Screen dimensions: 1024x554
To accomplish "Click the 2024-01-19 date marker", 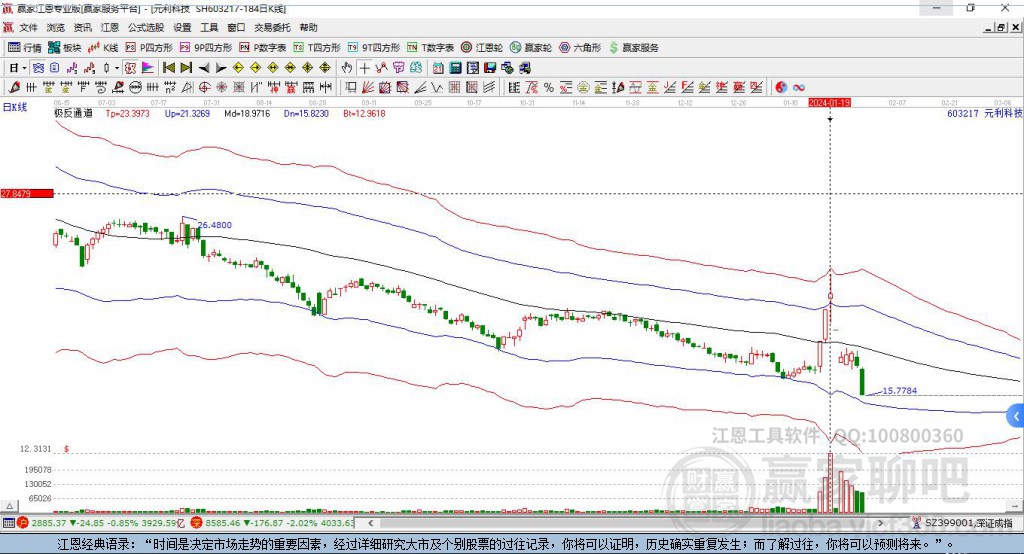I will [829, 103].
